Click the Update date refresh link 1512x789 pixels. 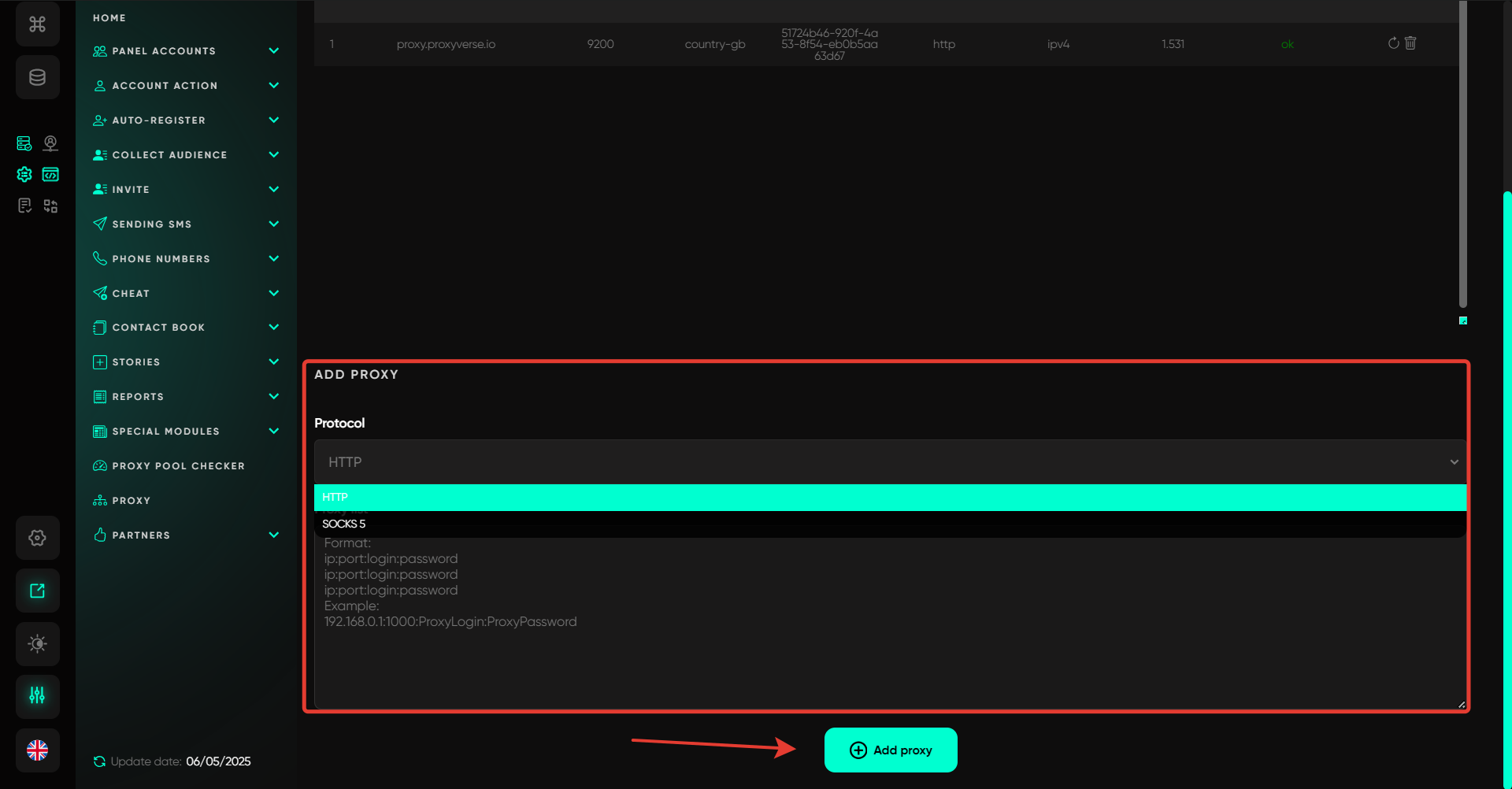pyautogui.click(x=100, y=761)
